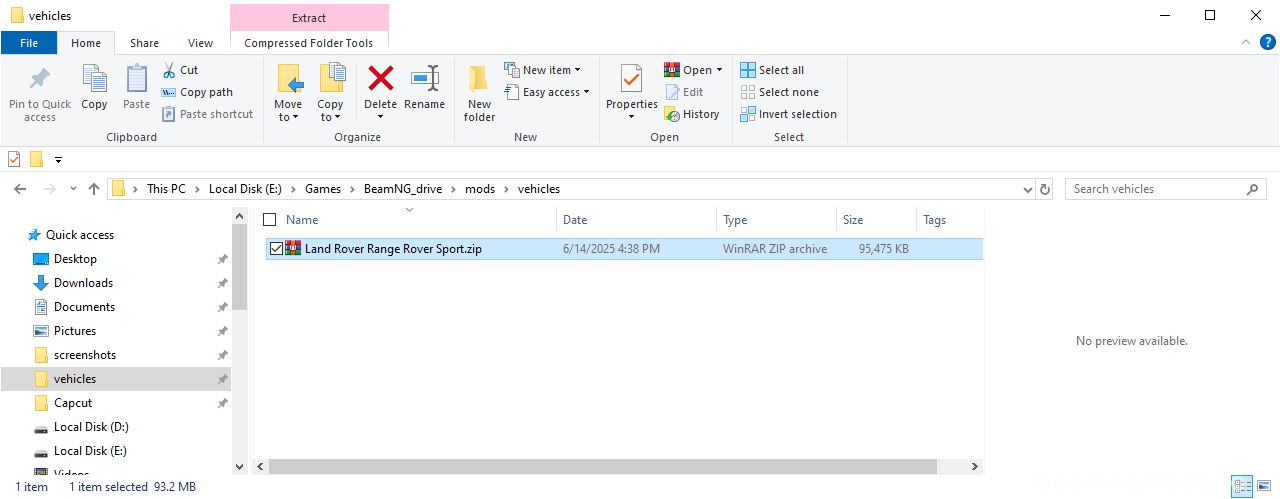Viewport: 1280px width, 499px height.
Task: Open the Customize Quick Access Toolbar dropdown
Action: pyautogui.click(x=58, y=159)
